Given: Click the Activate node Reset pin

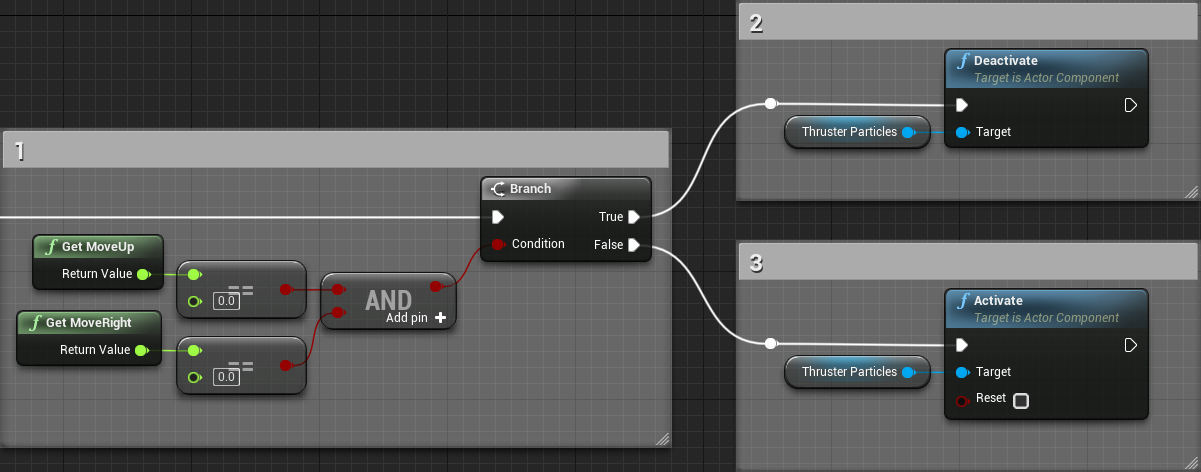Looking at the screenshot, I should point(961,400).
